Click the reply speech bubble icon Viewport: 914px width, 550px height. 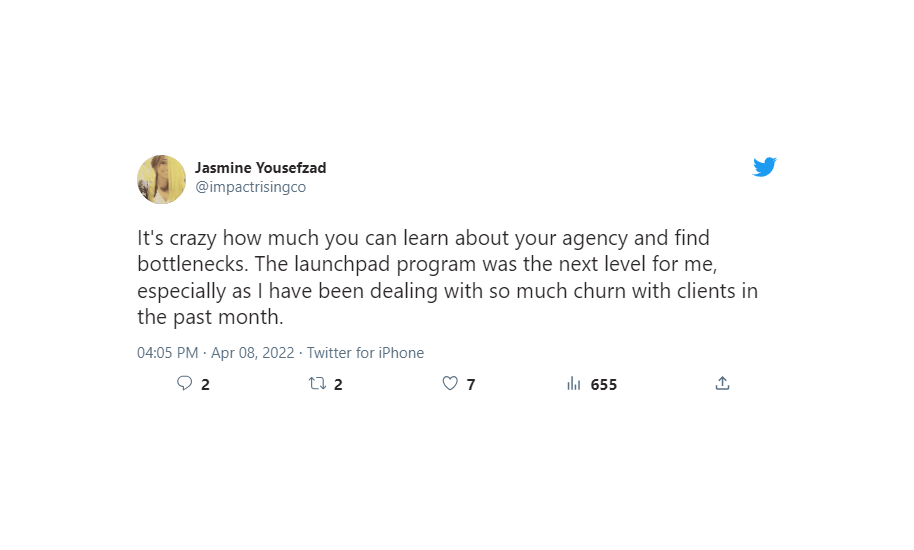[x=184, y=383]
